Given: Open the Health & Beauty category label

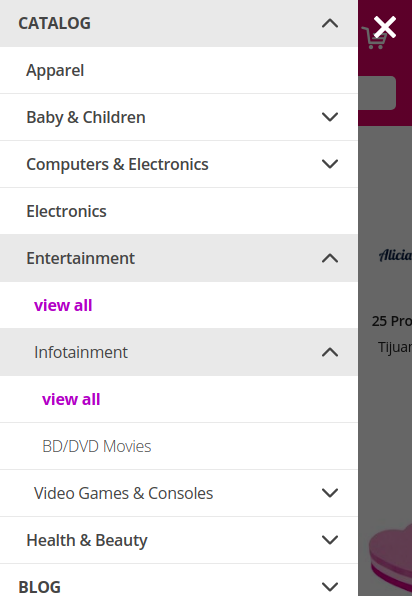Looking at the screenshot, I should point(87,541).
